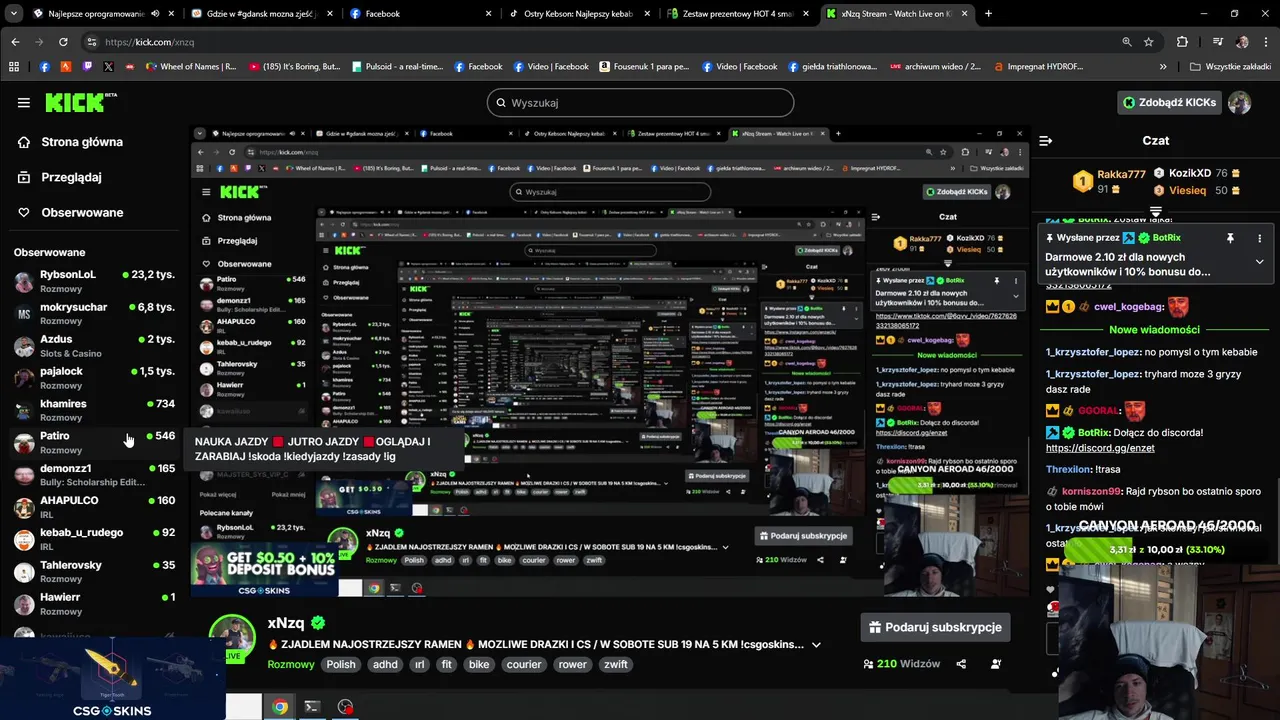Expand the pinned message chevron
The image size is (1280, 720).
pyautogui.click(x=1259, y=262)
